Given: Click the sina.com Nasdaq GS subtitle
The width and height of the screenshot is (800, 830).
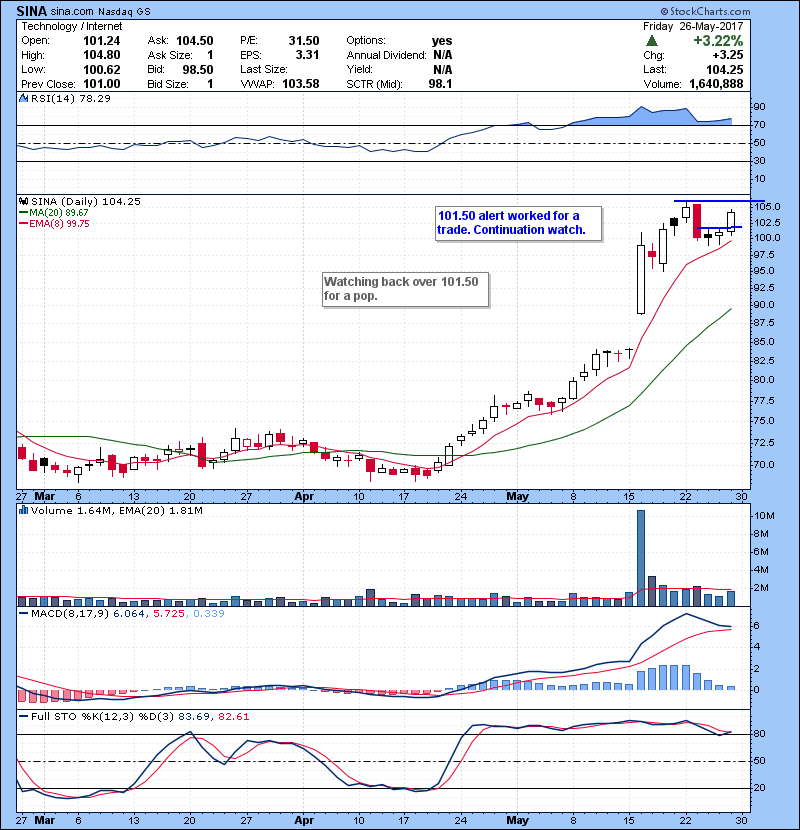Looking at the screenshot, I should [101, 12].
